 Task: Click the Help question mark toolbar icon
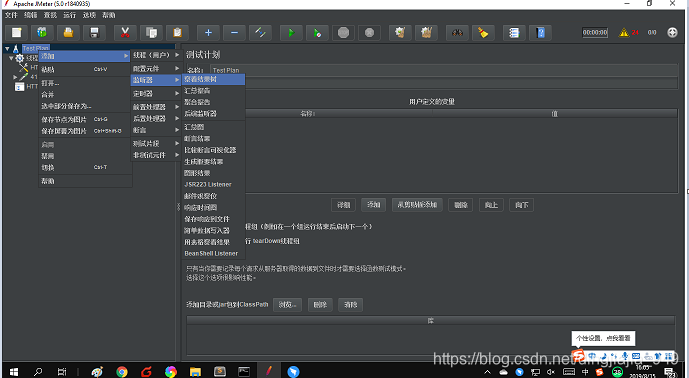tap(540, 33)
